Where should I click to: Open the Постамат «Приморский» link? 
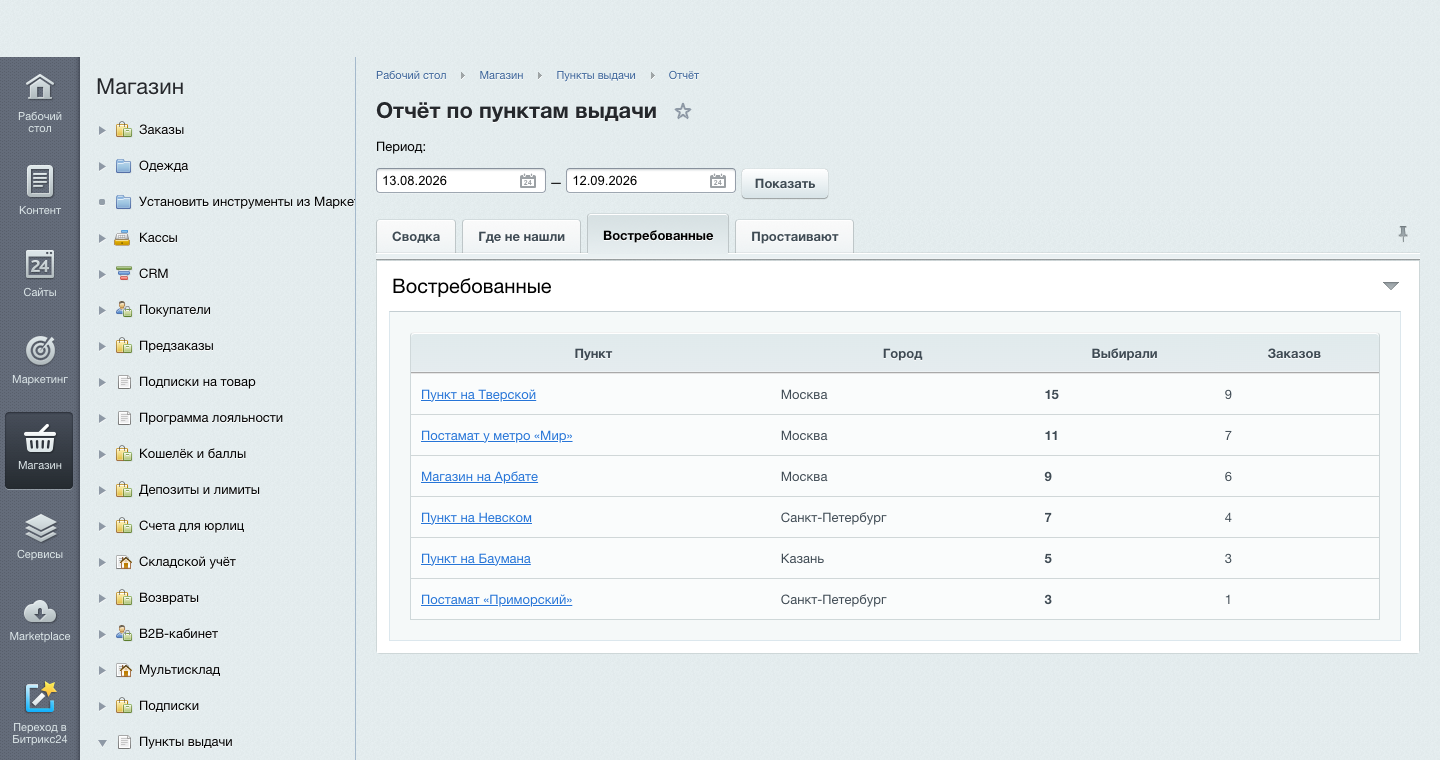coord(496,600)
